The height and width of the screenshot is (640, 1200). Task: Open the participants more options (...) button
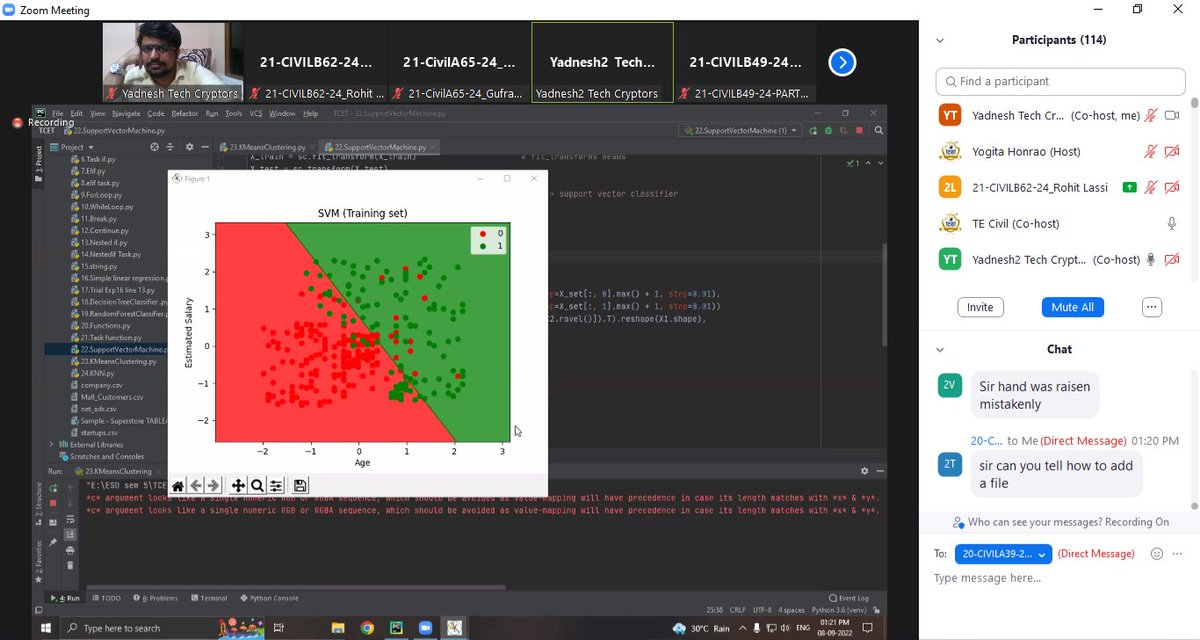[1151, 307]
